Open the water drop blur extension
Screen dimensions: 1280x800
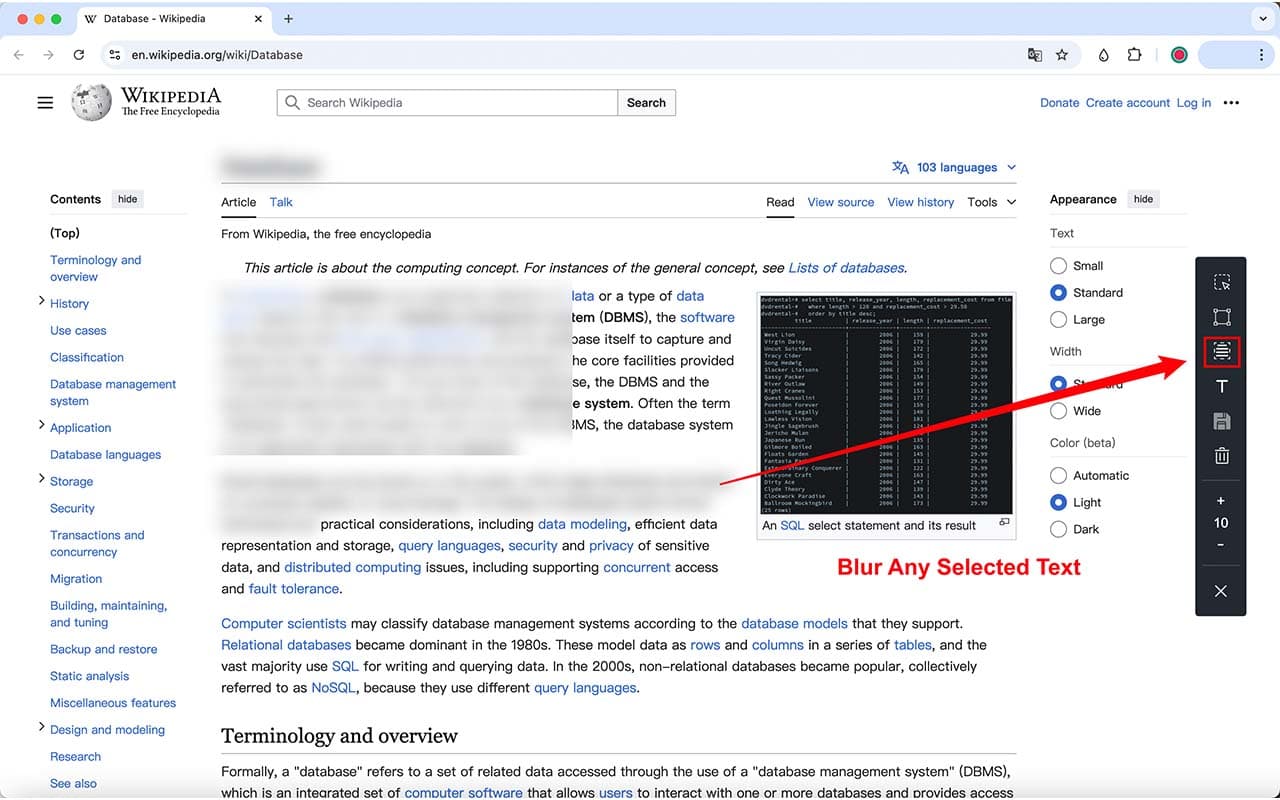tap(1103, 55)
